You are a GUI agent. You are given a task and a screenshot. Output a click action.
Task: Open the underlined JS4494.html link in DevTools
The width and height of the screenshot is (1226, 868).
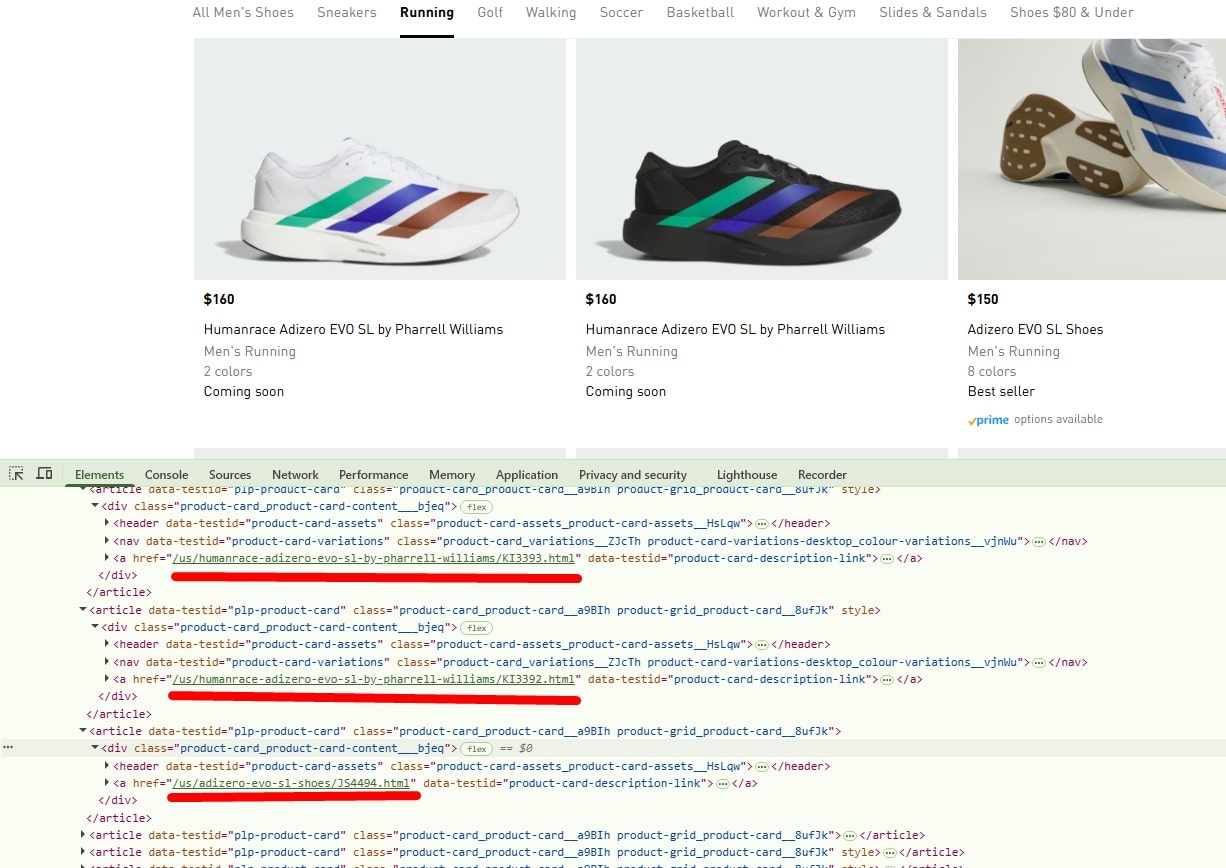293,783
